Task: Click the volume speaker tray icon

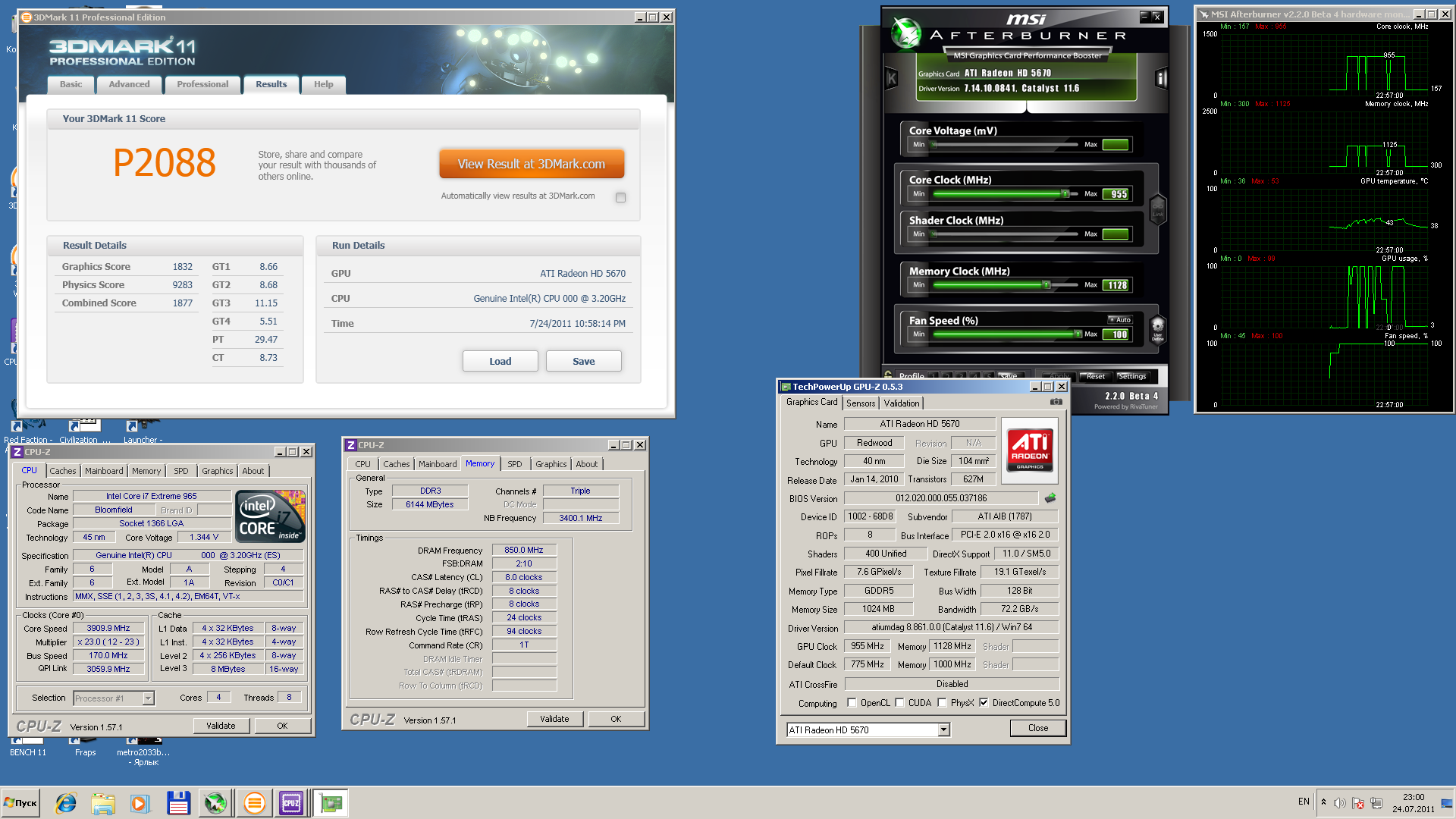Action: (1340, 803)
